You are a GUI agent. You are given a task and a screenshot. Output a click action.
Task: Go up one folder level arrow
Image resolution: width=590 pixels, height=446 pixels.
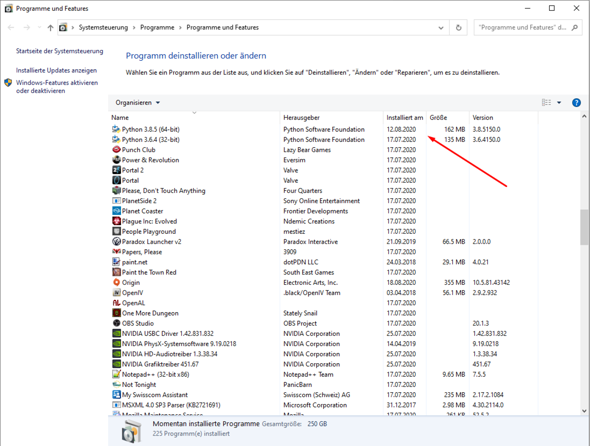click(x=50, y=27)
